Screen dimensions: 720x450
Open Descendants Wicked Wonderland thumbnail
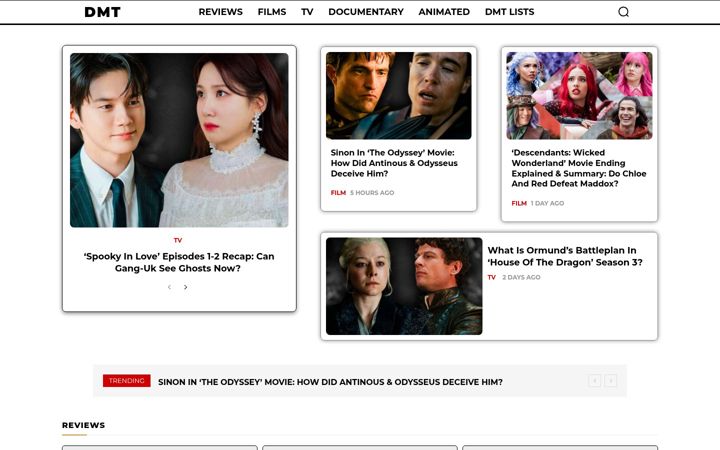point(579,96)
